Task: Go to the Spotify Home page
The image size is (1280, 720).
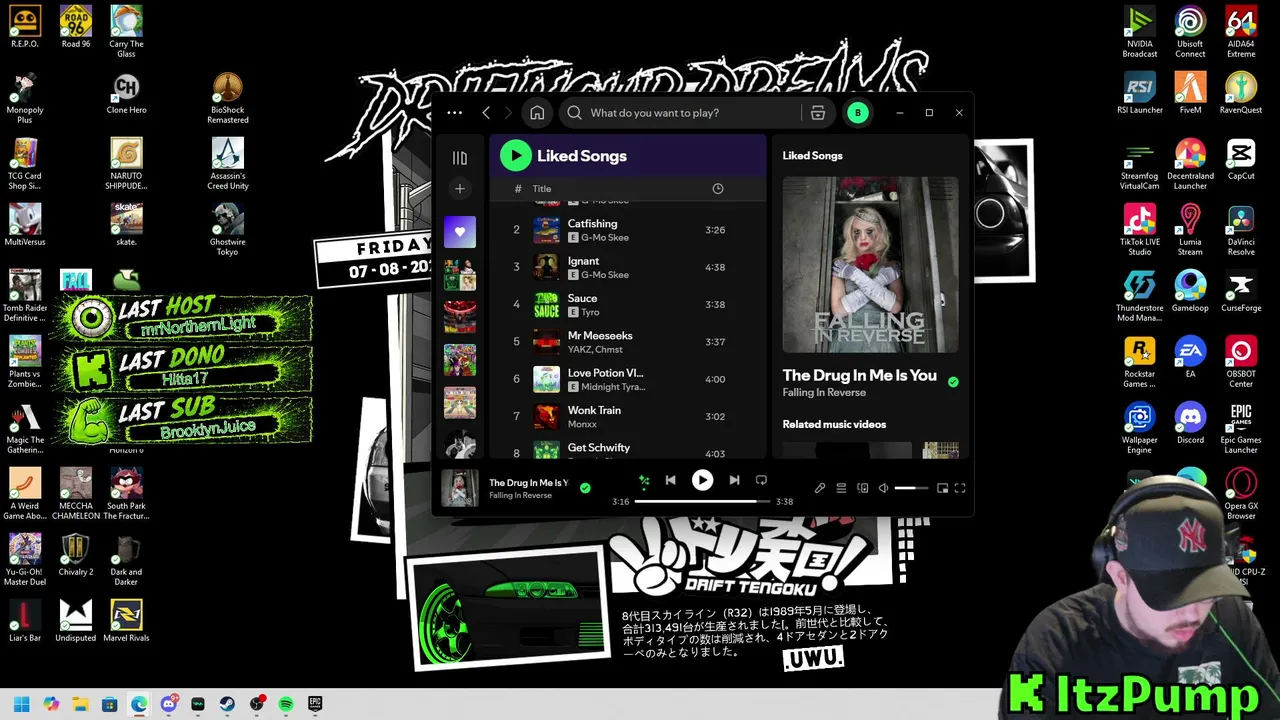Action: tap(537, 113)
